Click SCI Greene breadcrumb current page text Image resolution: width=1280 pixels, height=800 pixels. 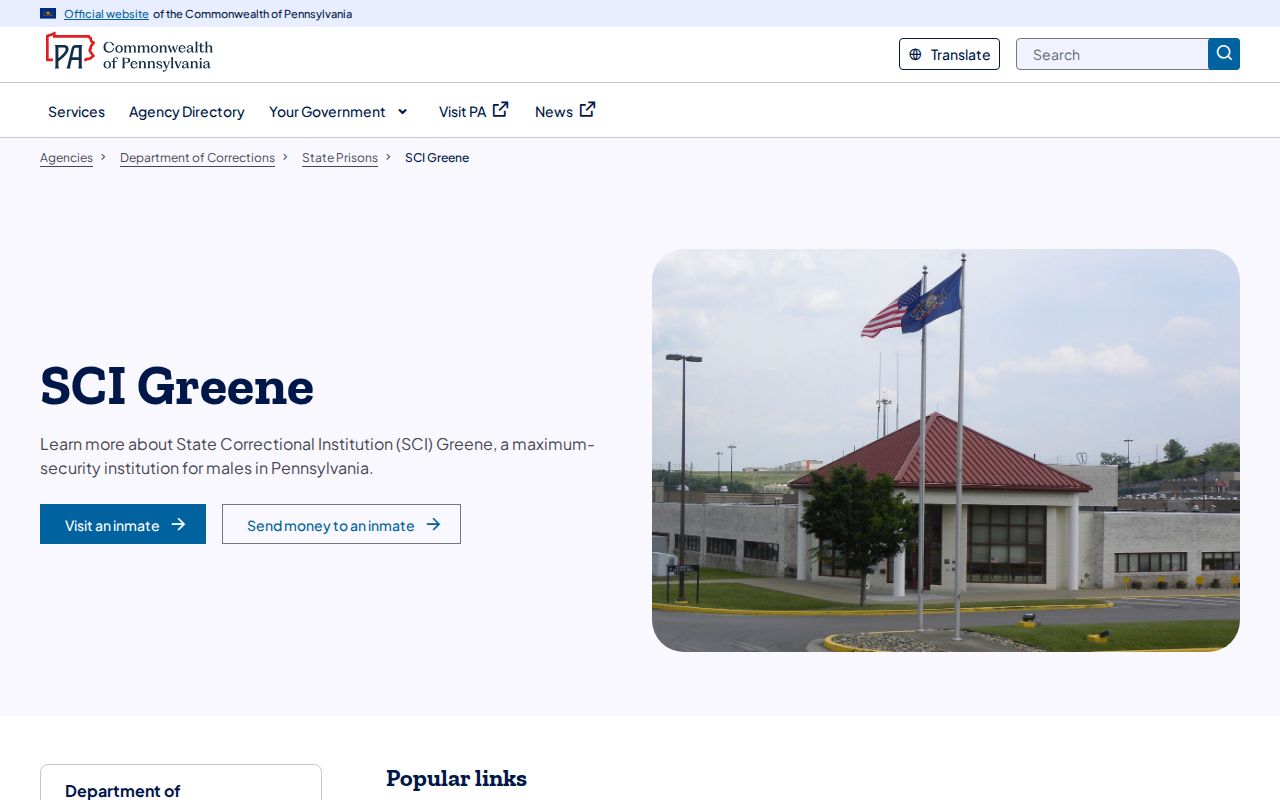(437, 158)
